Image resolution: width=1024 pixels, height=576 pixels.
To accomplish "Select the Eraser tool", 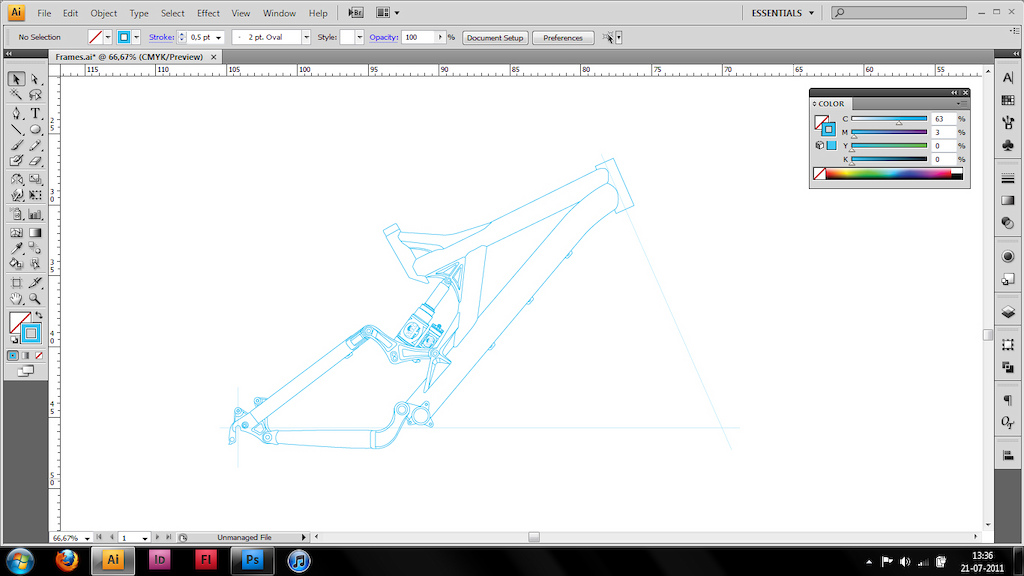I will point(35,161).
